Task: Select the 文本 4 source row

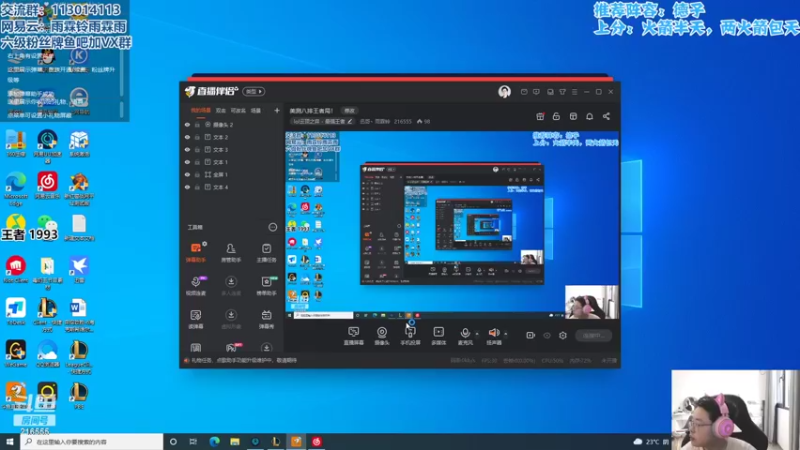Action: coord(232,187)
